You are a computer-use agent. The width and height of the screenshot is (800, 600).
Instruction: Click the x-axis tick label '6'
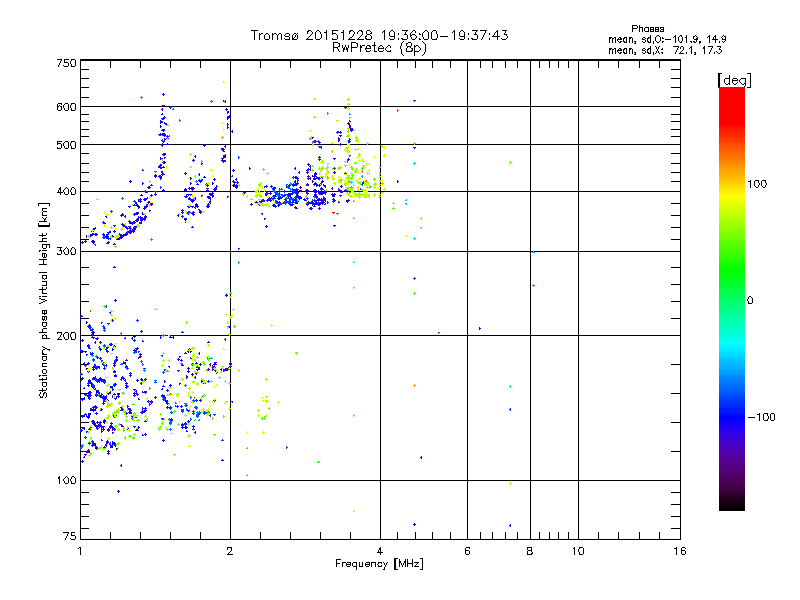point(467,551)
